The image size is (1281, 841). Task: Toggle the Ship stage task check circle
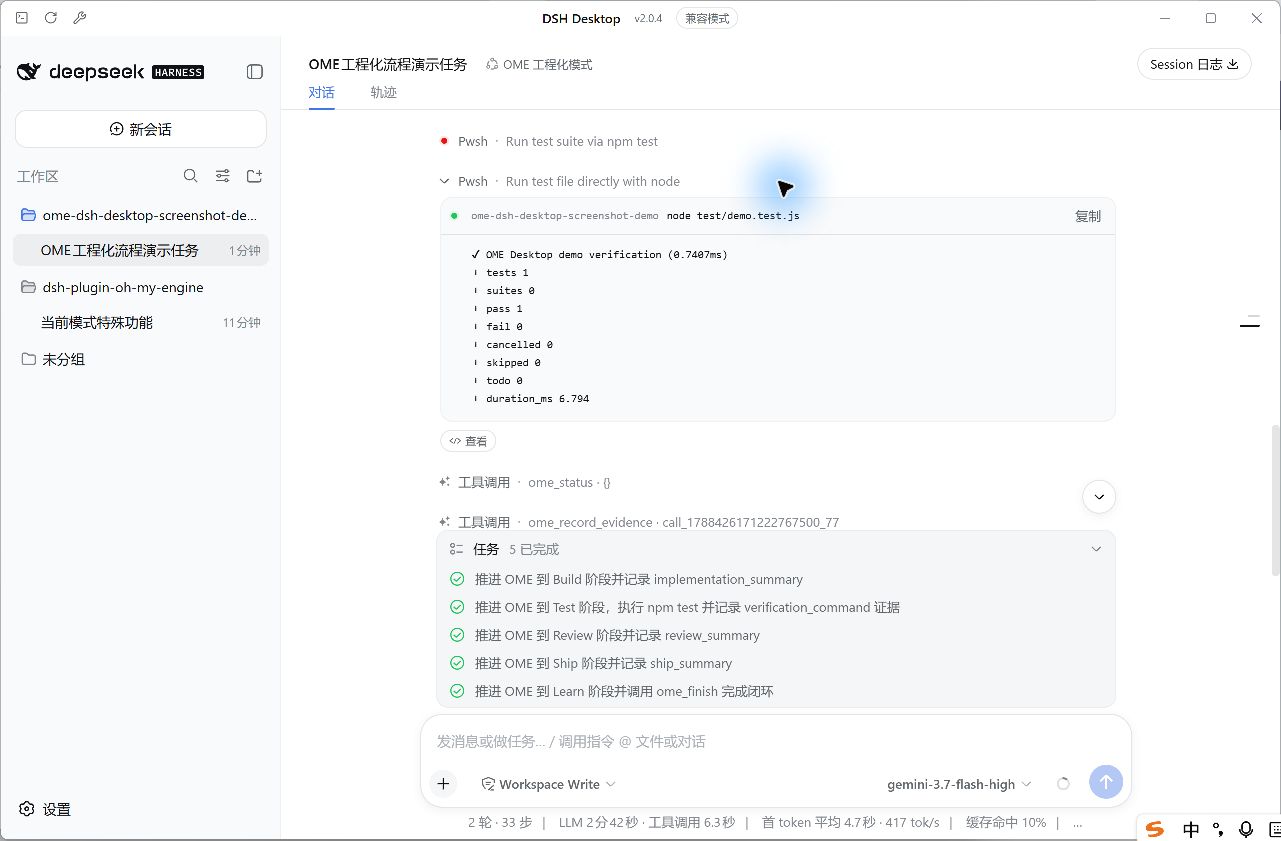(457, 663)
